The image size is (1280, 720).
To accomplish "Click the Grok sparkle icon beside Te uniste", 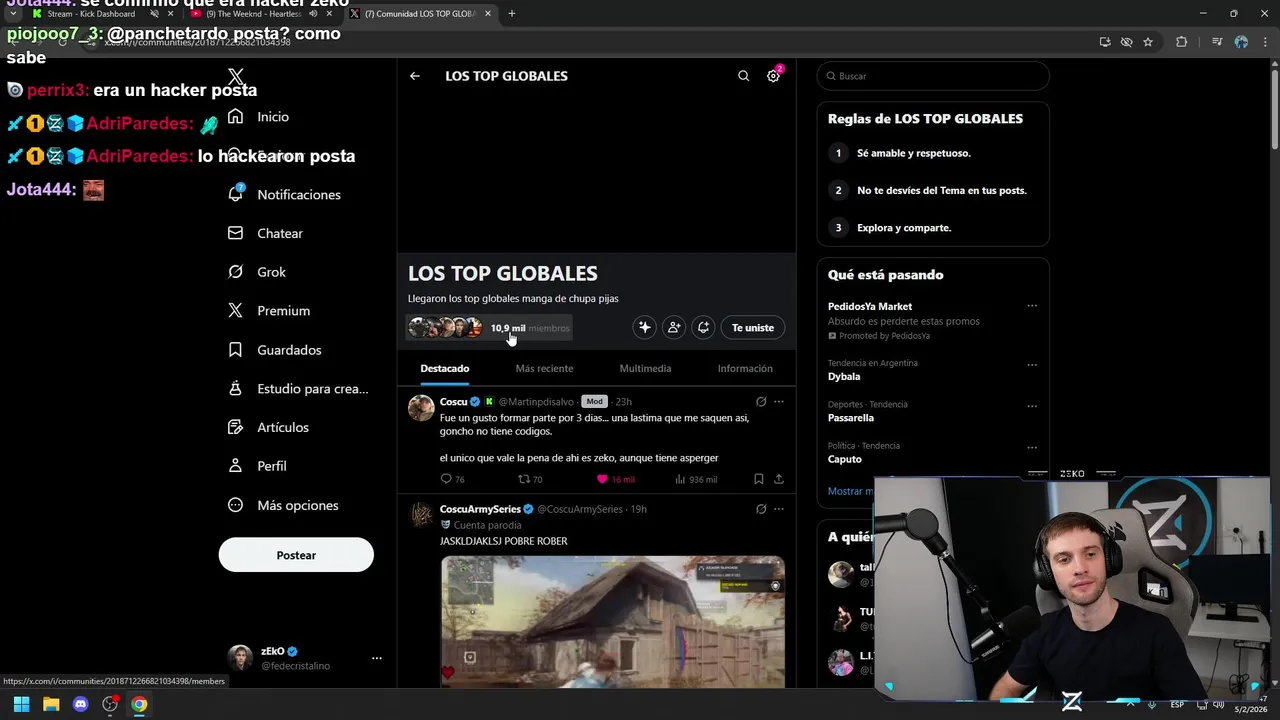I will click(644, 327).
